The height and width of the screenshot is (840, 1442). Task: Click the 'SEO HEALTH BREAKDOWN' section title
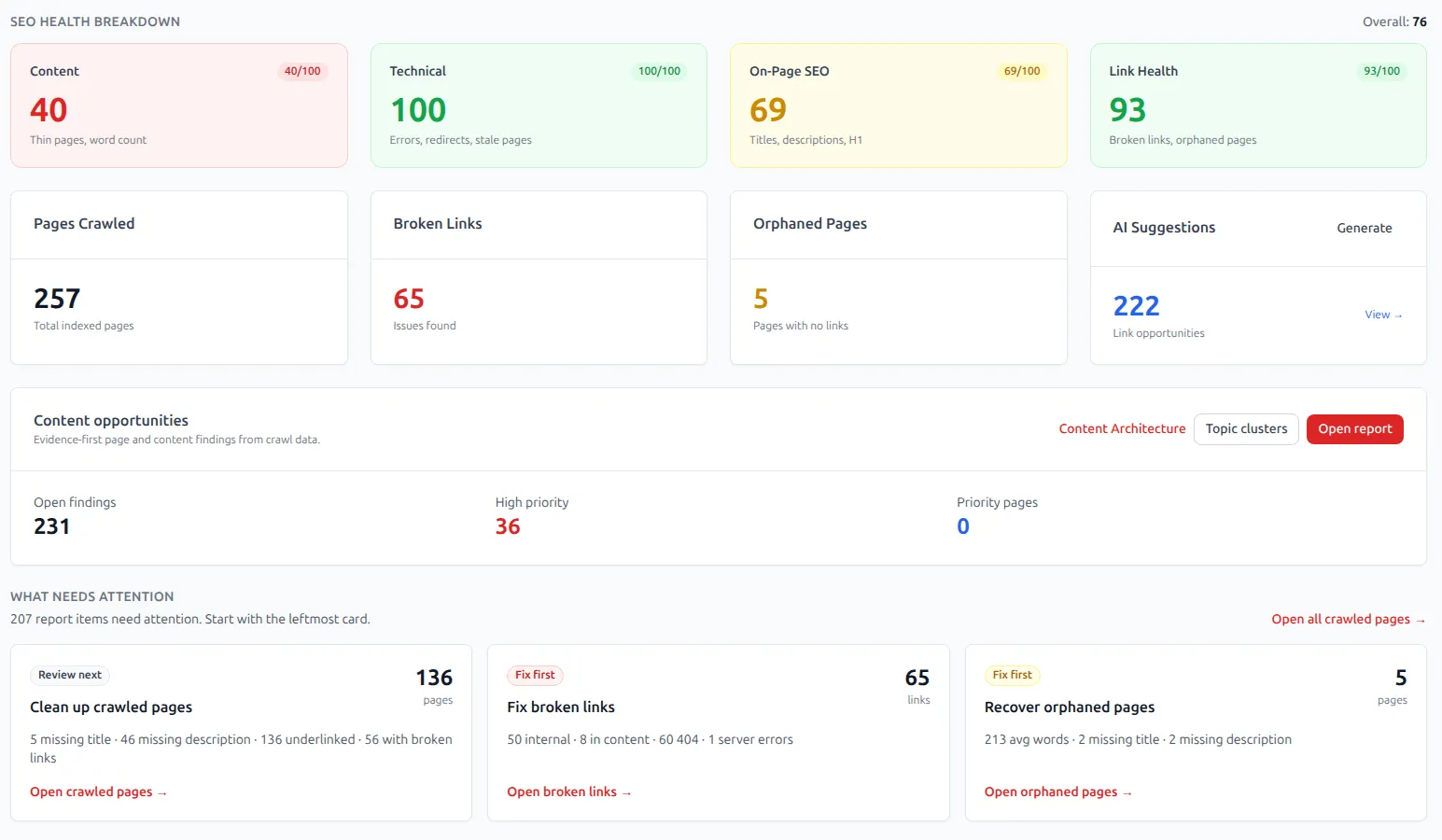tap(95, 21)
